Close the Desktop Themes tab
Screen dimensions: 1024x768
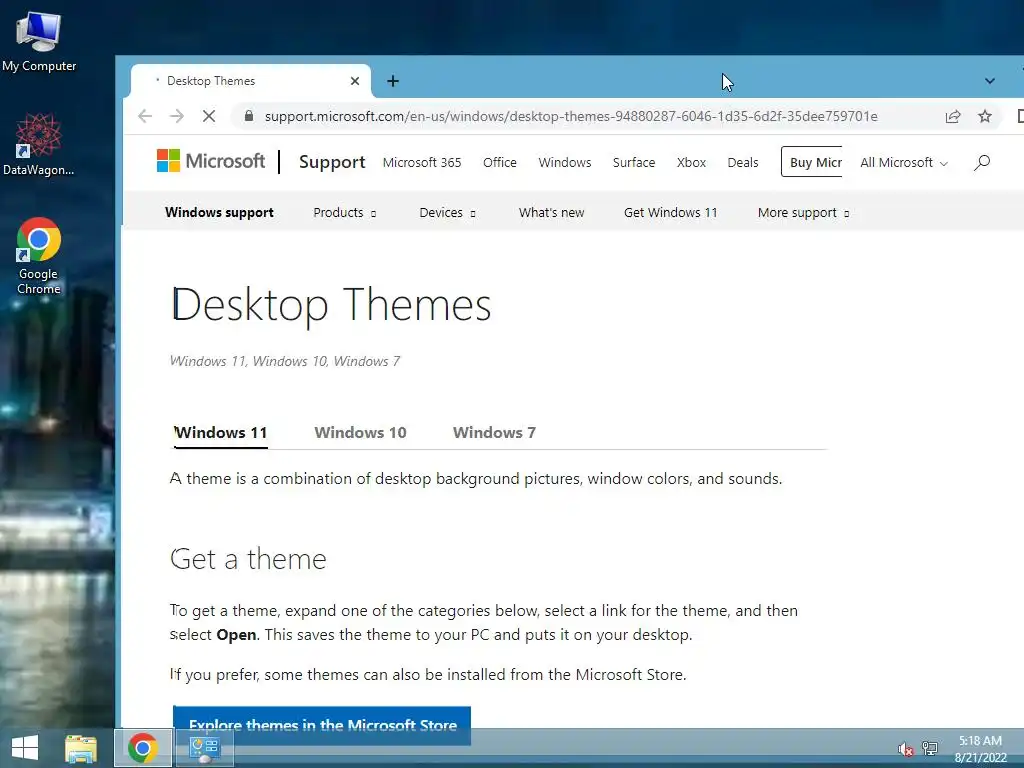355,81
